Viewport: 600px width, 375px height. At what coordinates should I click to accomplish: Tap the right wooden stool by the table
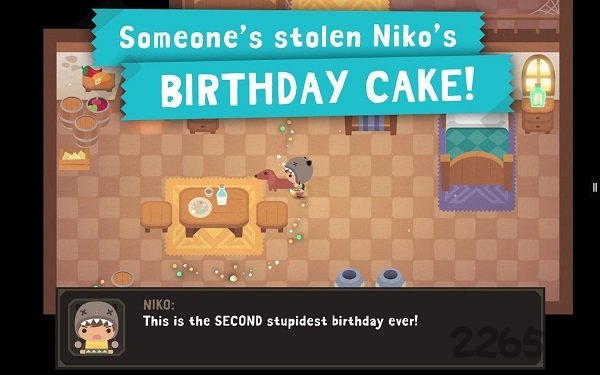(272, 216)
